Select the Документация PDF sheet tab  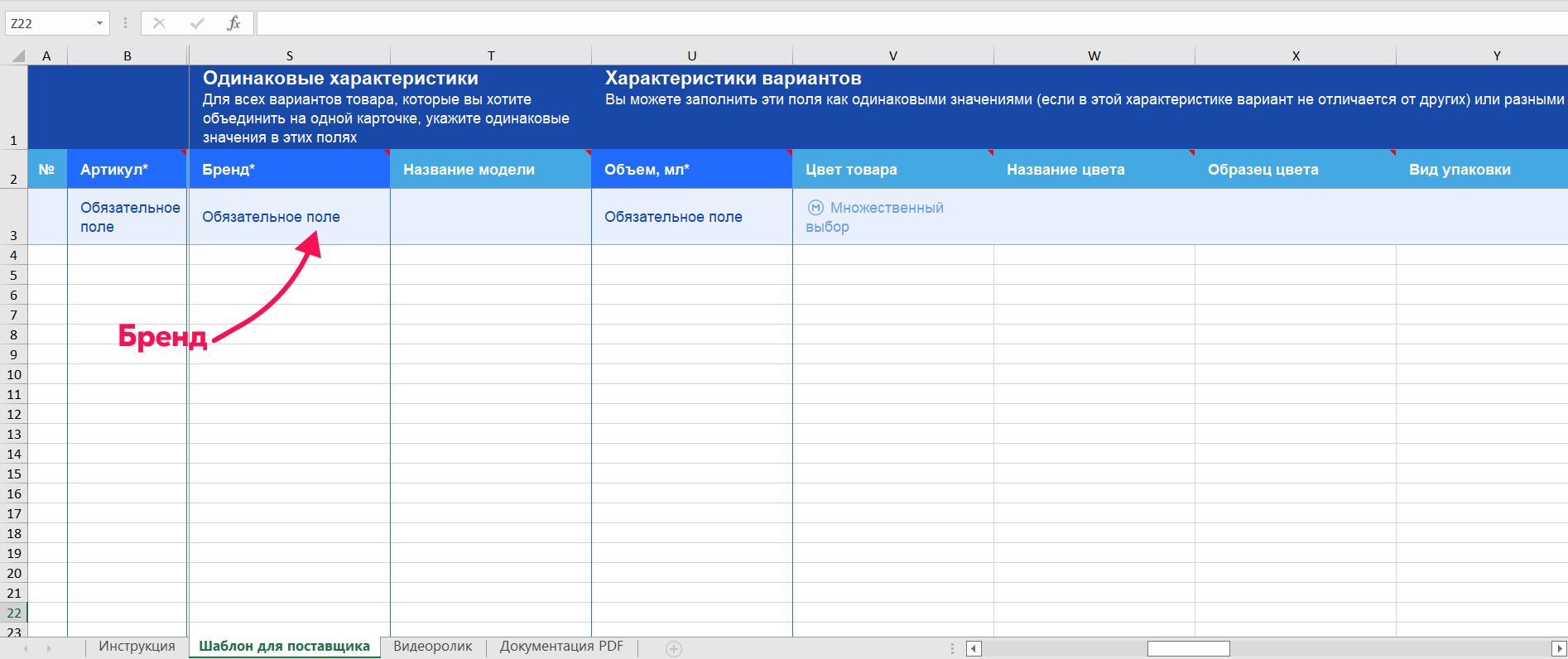[561, 647]
